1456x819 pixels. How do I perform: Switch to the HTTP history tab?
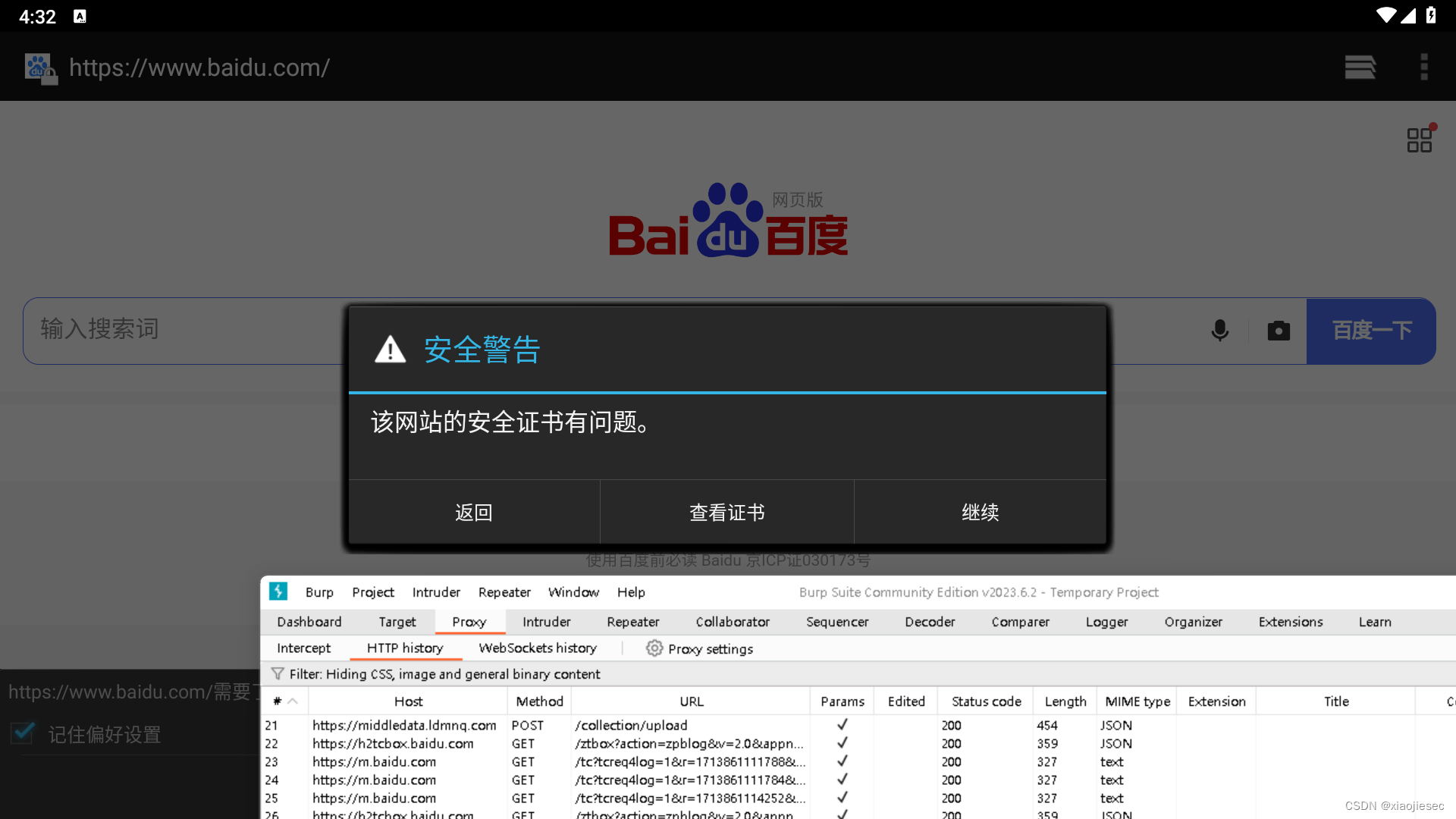coord(405,648)
